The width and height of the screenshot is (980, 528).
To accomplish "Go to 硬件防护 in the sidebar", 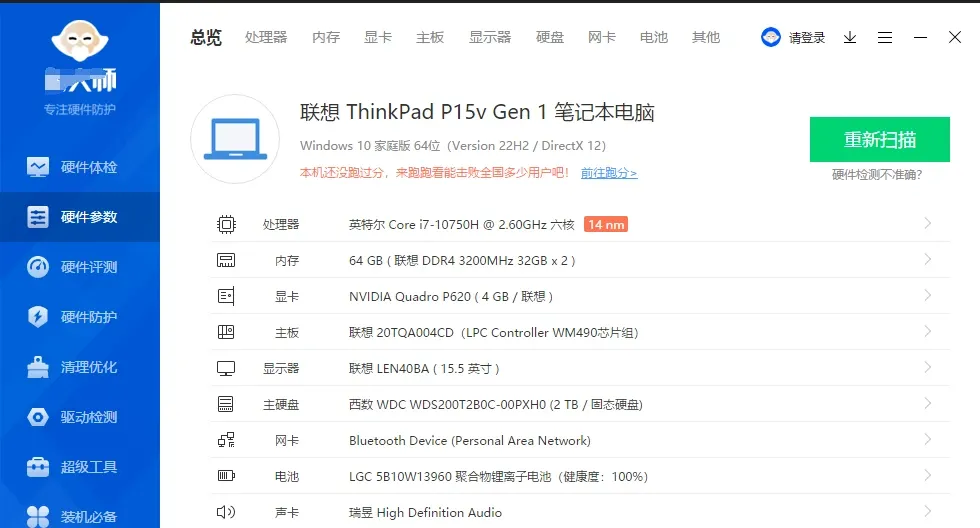I will tap(79, 317).
